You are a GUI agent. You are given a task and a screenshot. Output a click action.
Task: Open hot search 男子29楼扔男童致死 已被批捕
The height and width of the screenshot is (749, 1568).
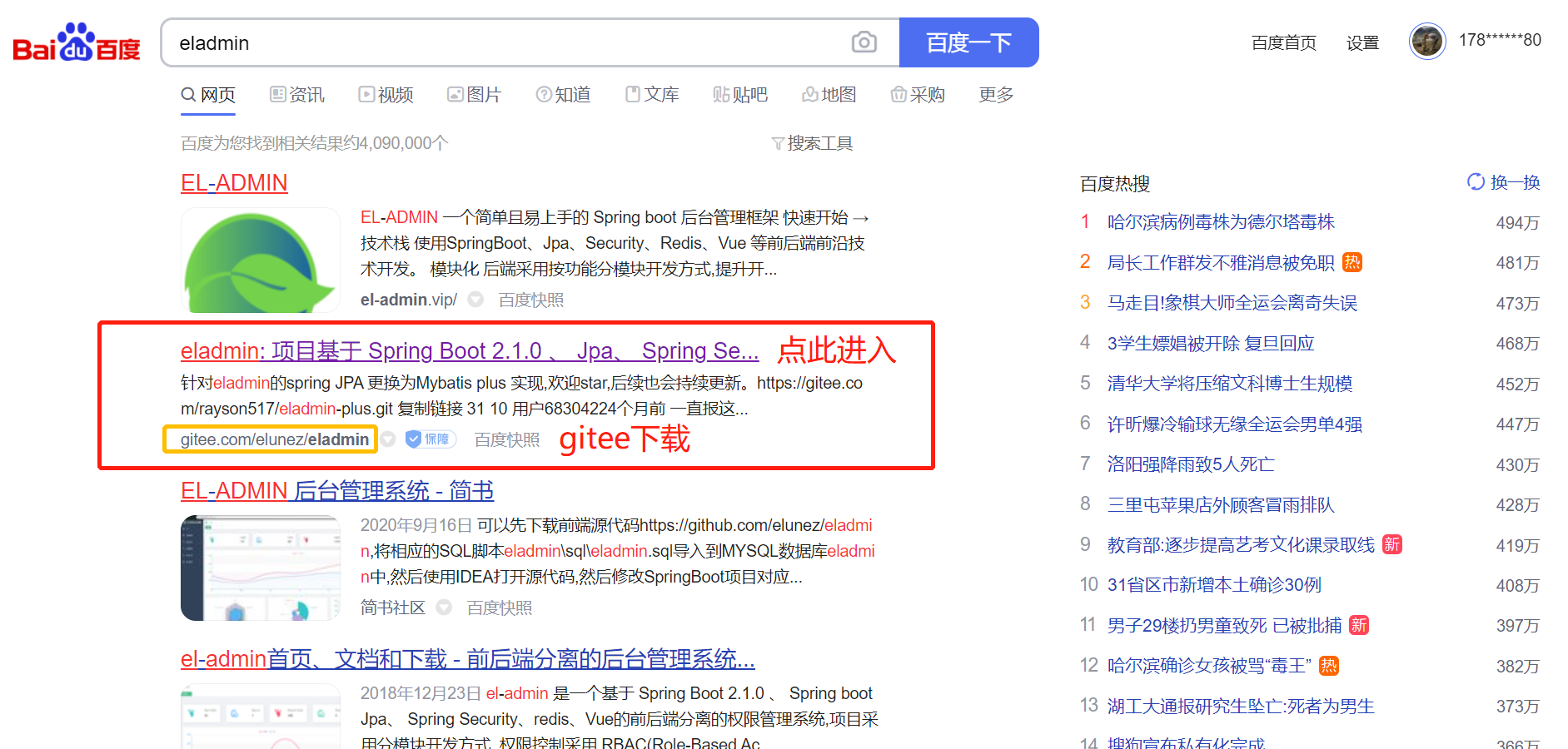(1225, 626)
